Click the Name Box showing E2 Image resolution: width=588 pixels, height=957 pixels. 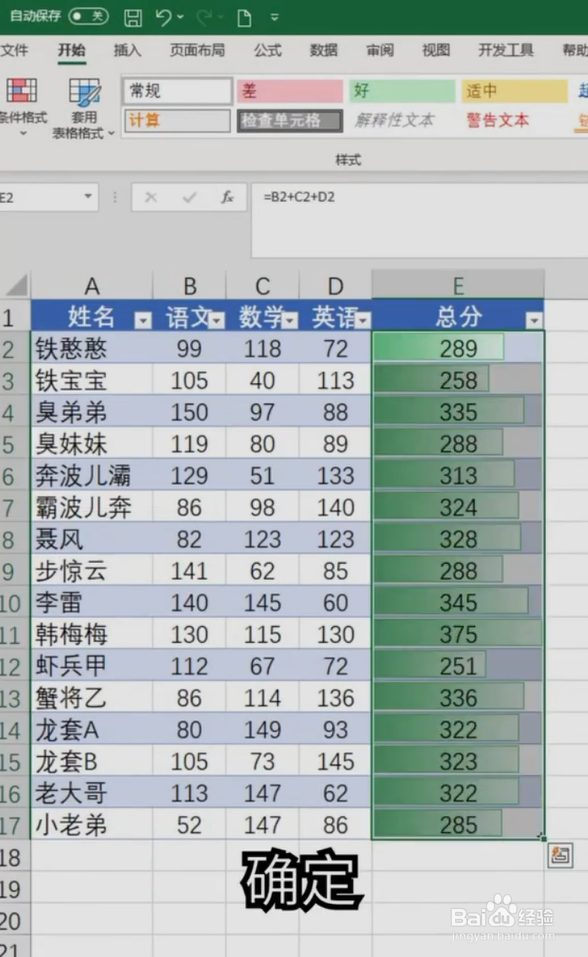click(40, 197)
